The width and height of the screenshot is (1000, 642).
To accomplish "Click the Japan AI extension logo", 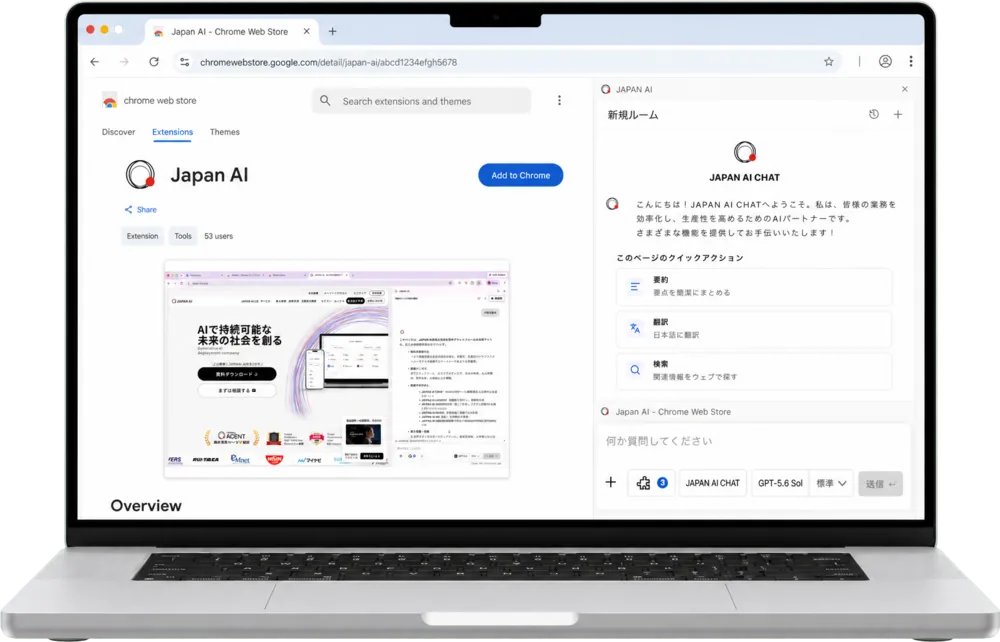I will coord(140,175).
